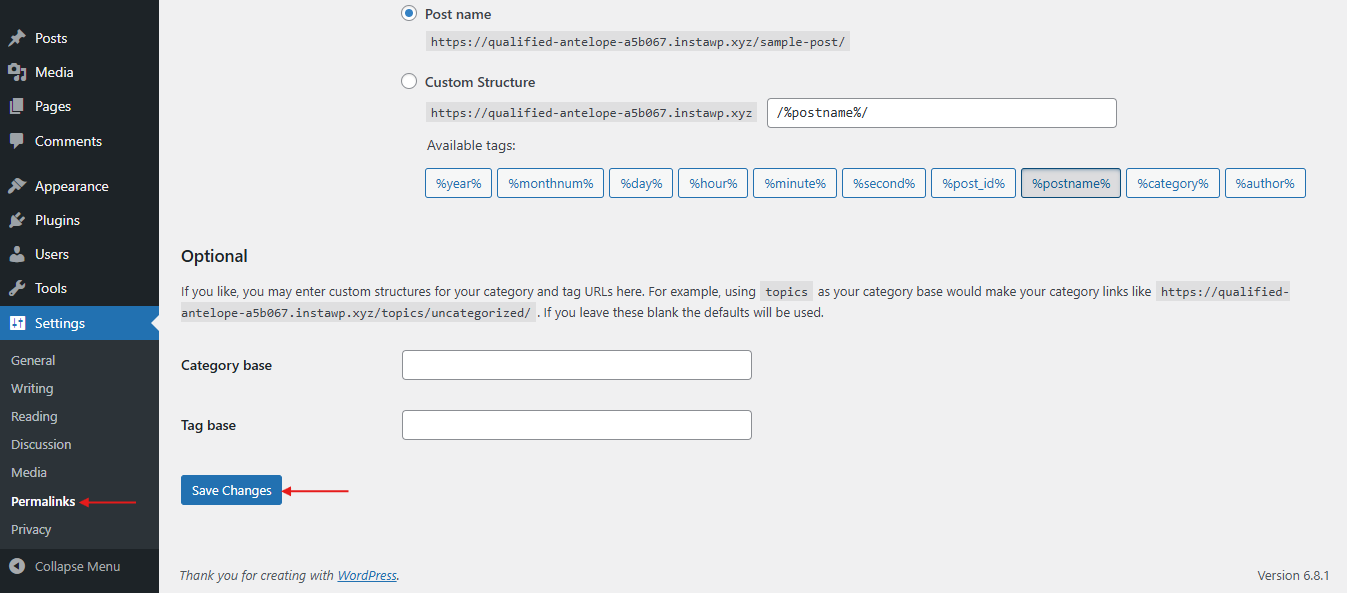Click the Available tags label
The image size is (1347, 593).
pos(471,145)
